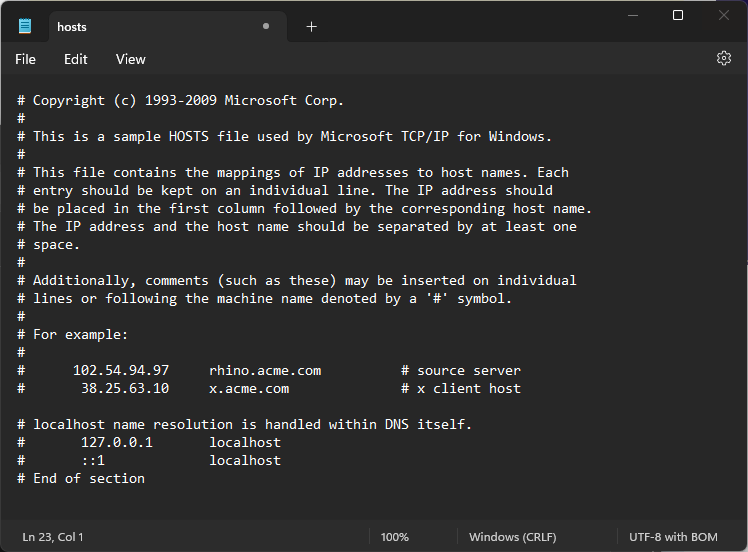Click 'localhost' next to 127.0.0.1
The image size is (748, 552).
(x=245, y=442)
